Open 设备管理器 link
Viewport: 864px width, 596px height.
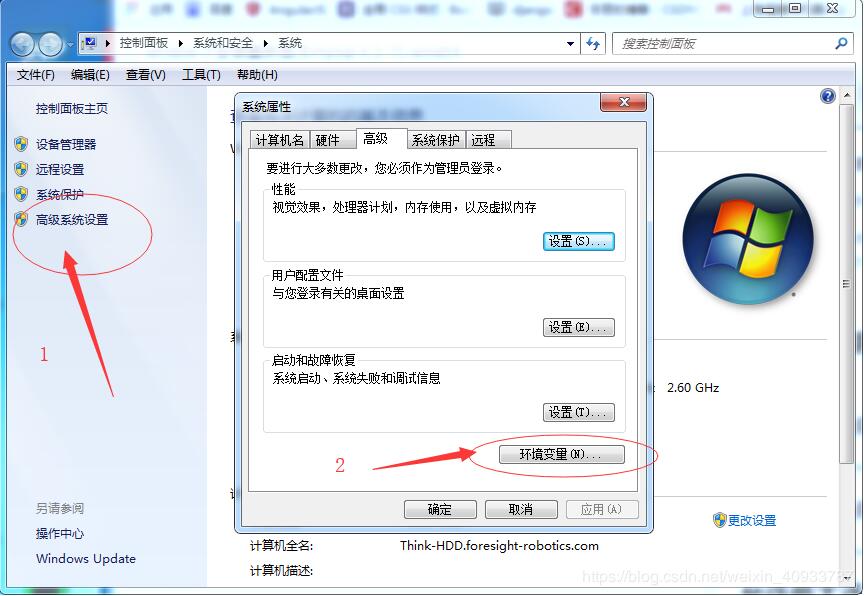[66, 144]
